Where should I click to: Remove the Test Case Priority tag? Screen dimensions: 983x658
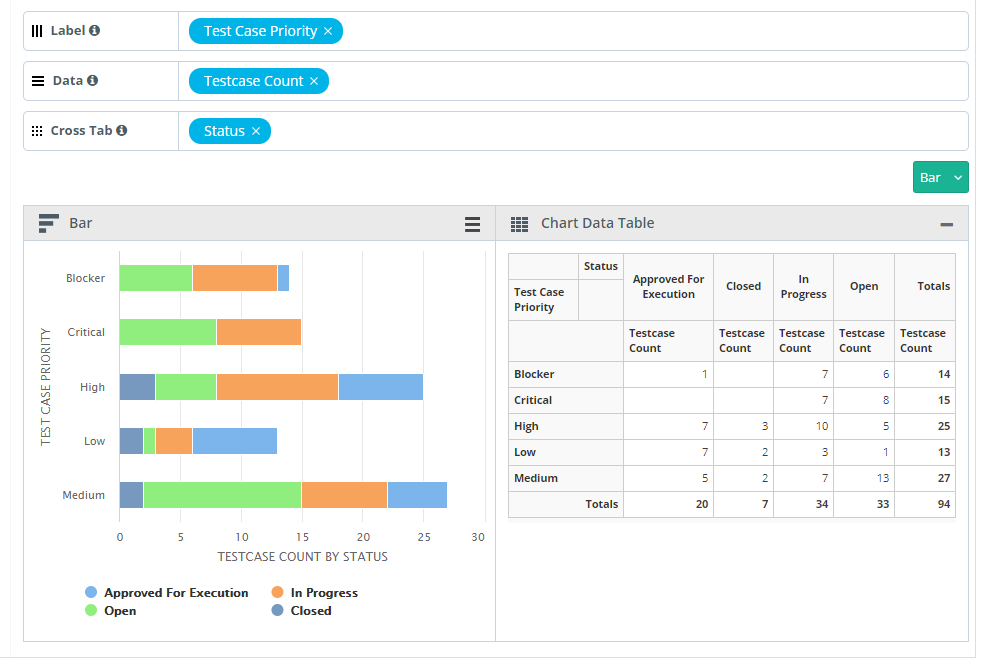tap(328, 32)
